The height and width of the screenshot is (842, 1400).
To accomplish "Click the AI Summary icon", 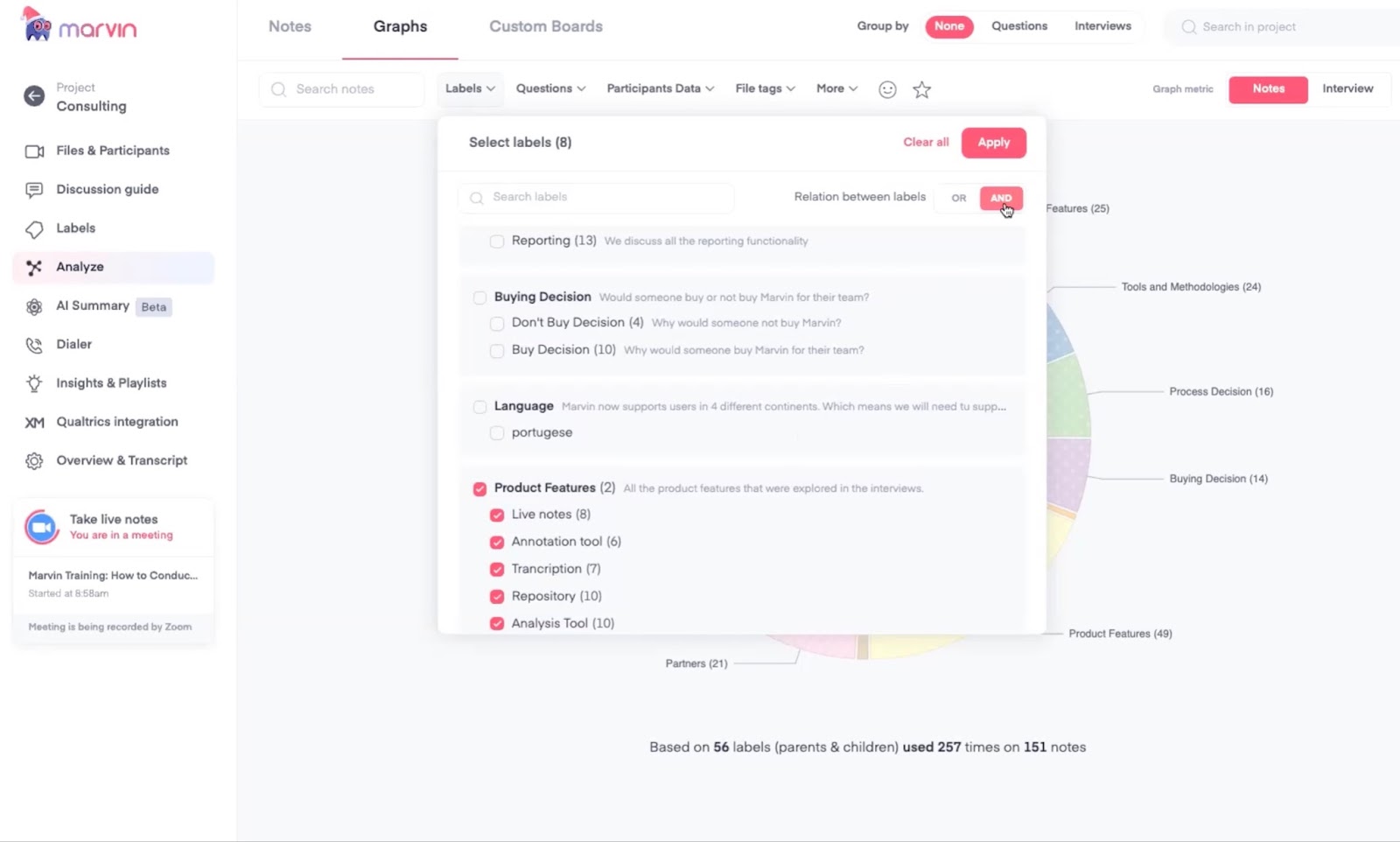I will 34,306.
